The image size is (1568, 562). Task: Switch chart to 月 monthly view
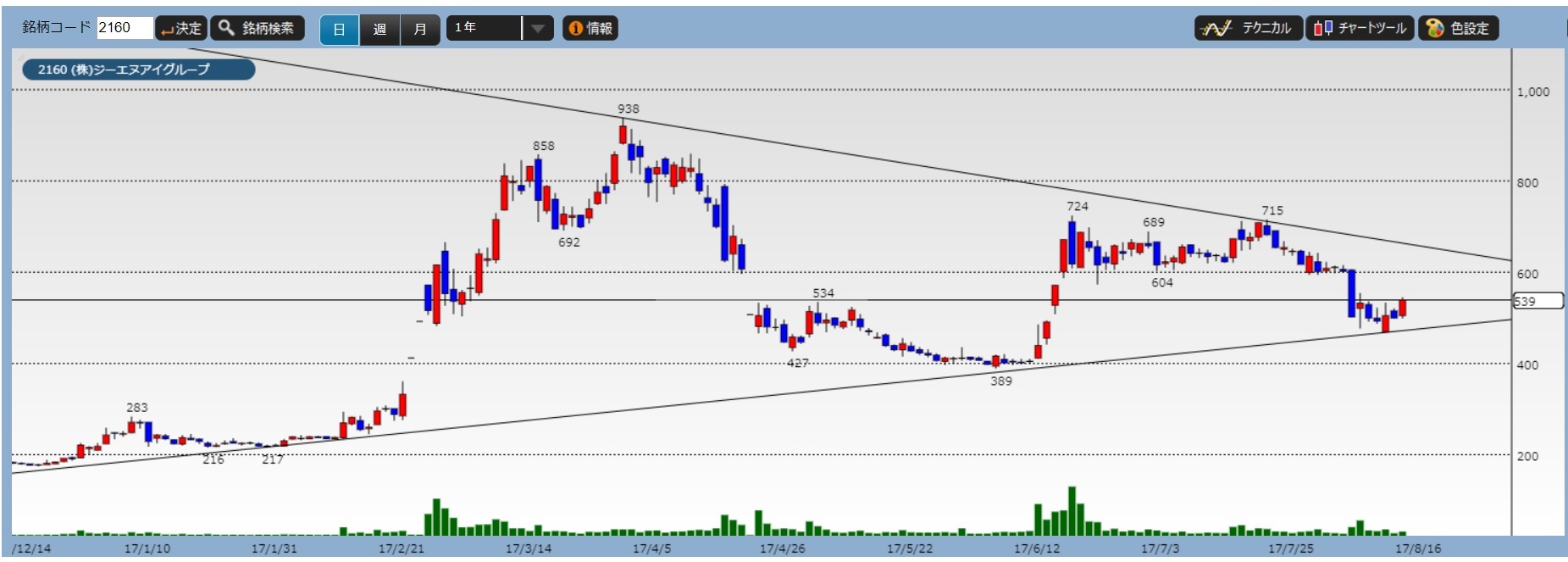[x=419, y=29]
